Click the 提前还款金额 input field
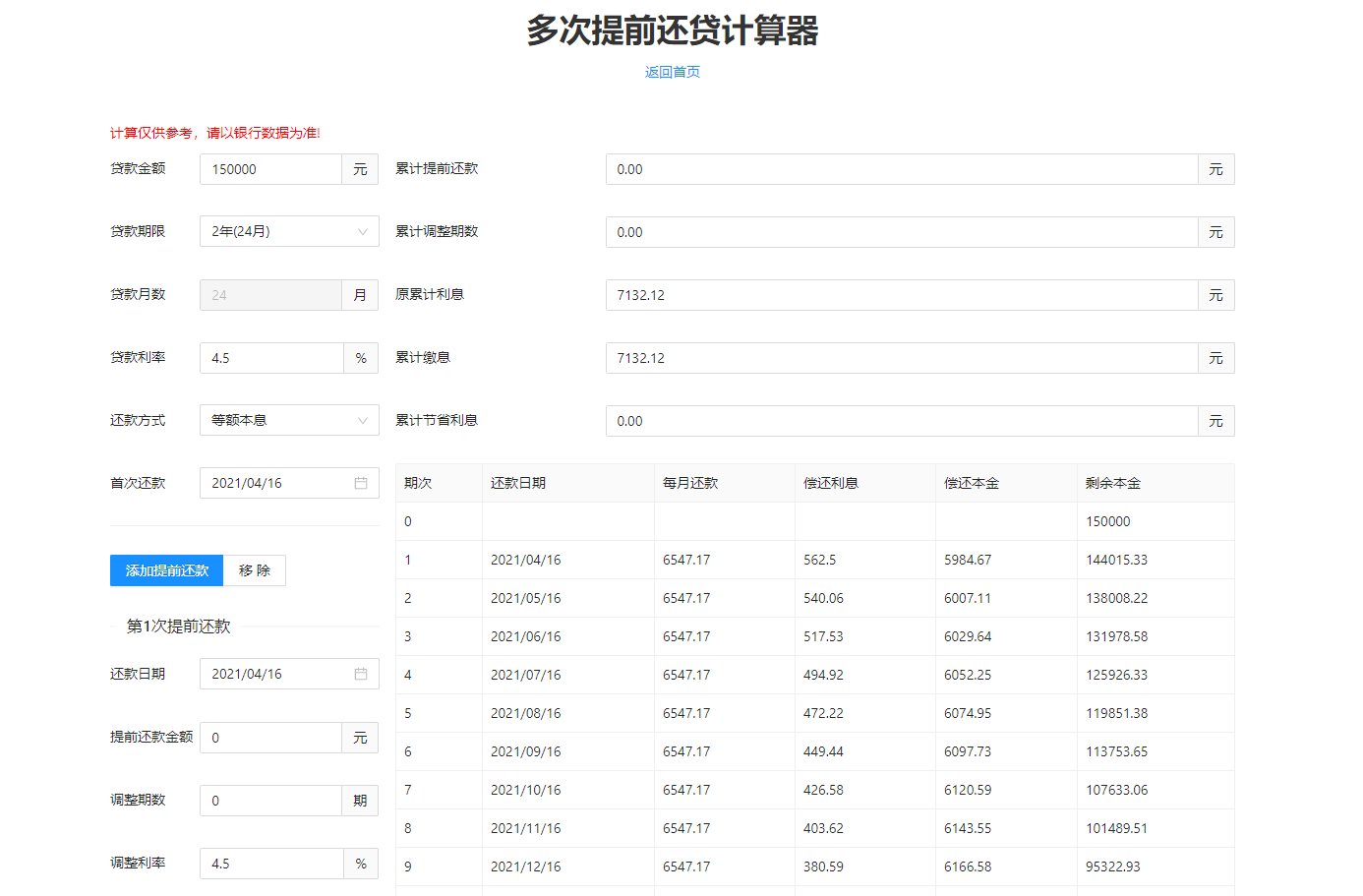The width and height of the screenshot is (1363, 896). (270, 738)
